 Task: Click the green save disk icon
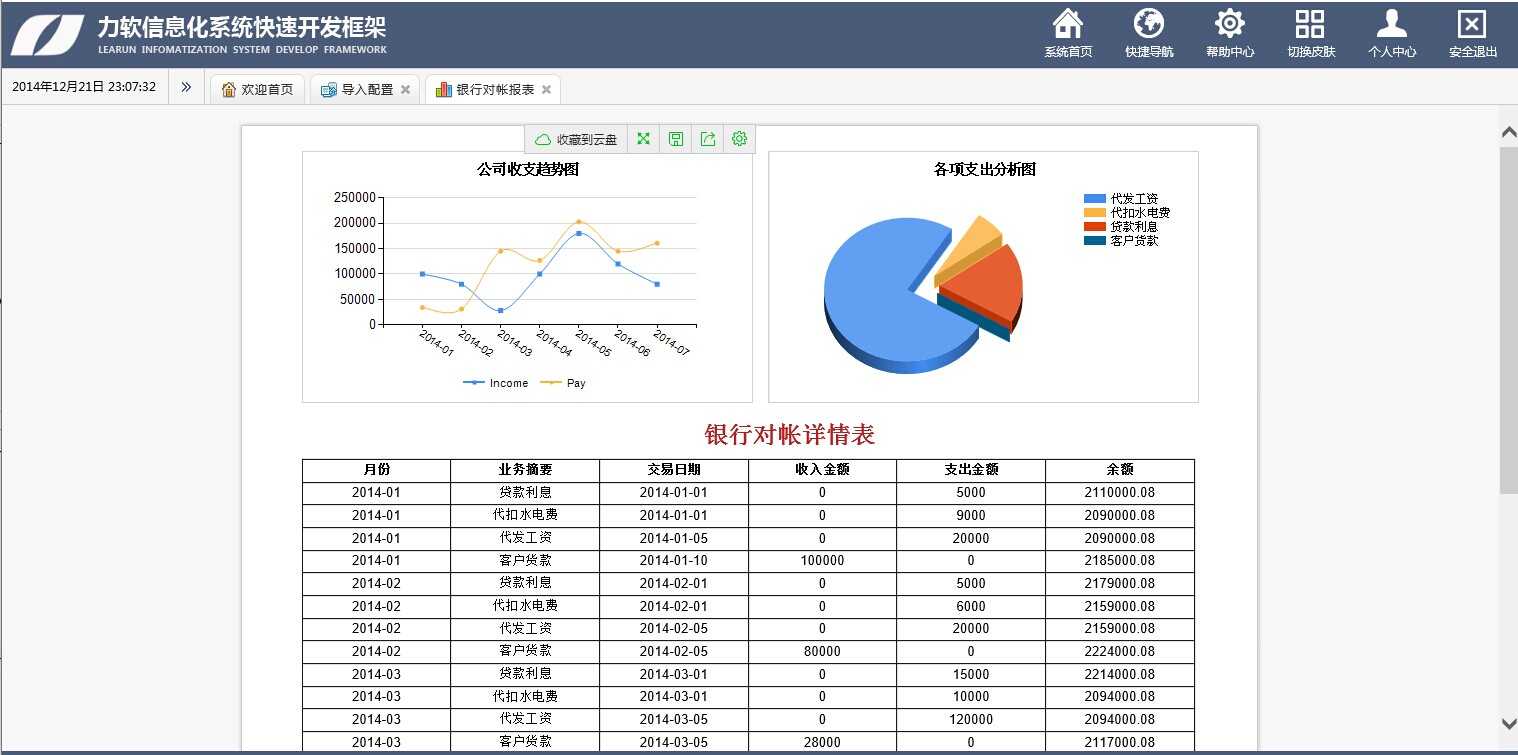point(675,139)
